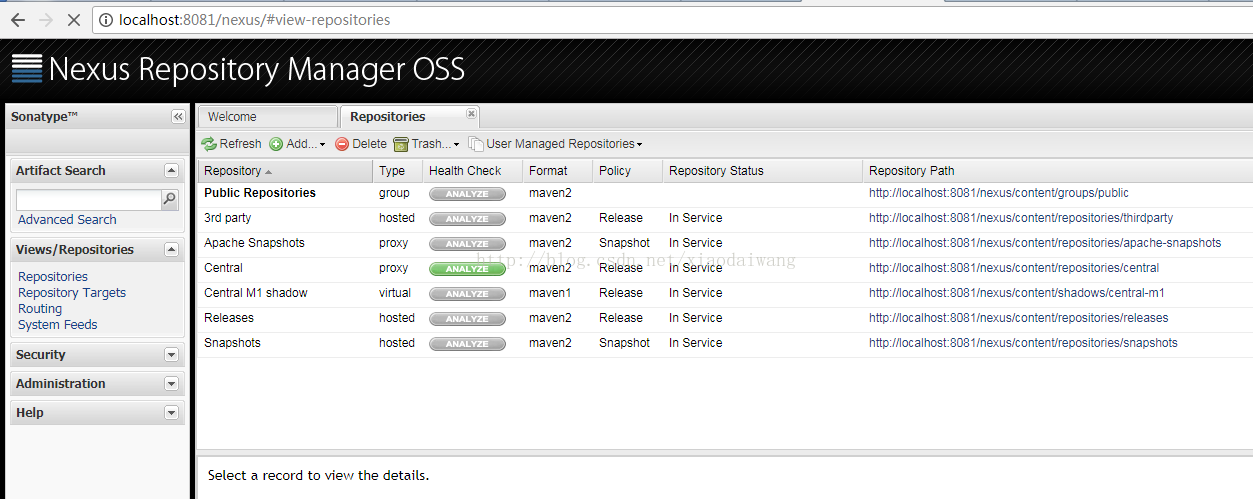Click the site info icon in address bar
1253x499 pixels.
(x=105, y=19)
